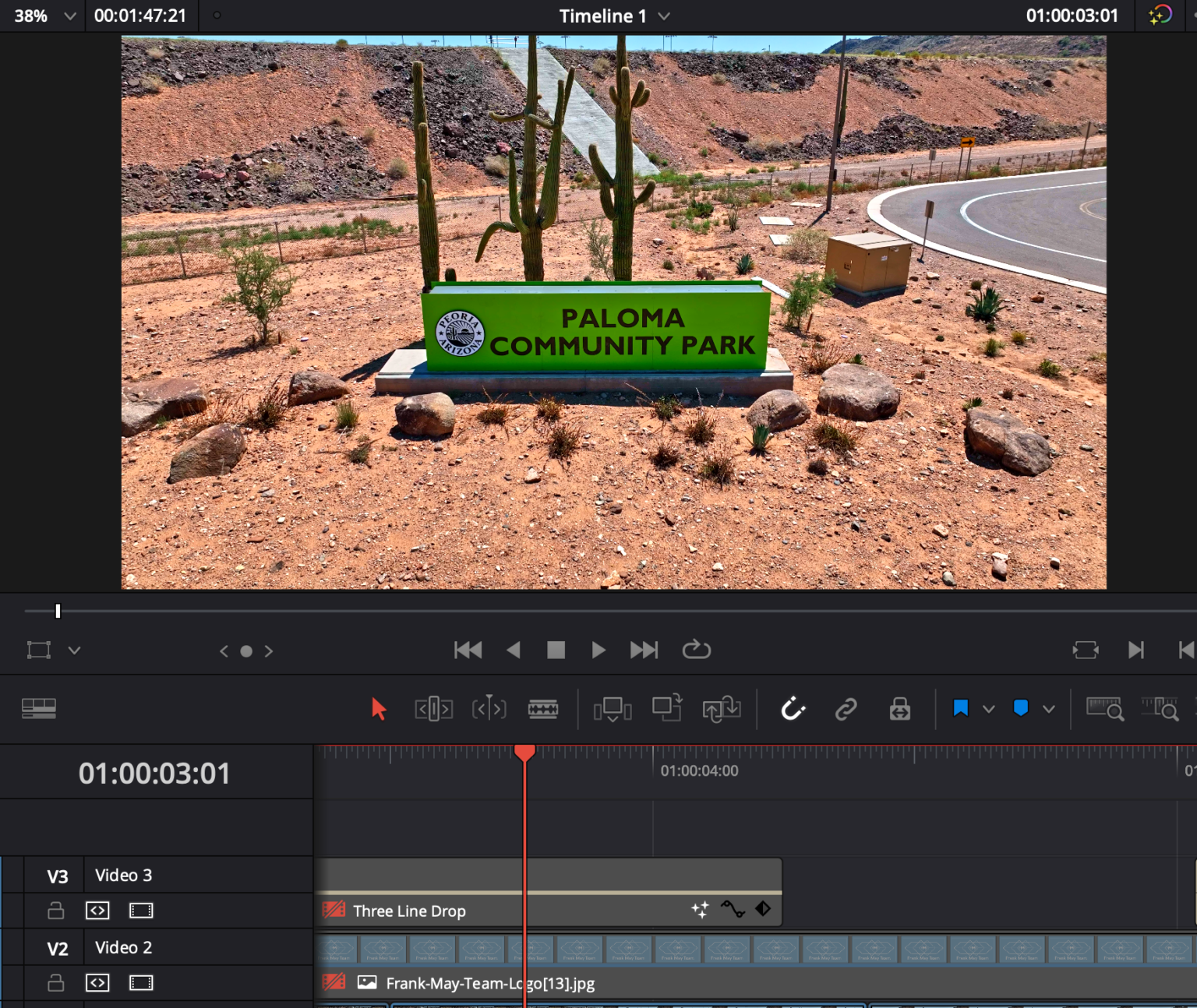Click the Replace Clip icon
The width and height of the screenshot is (1197, 1008).
pos(722,709)
